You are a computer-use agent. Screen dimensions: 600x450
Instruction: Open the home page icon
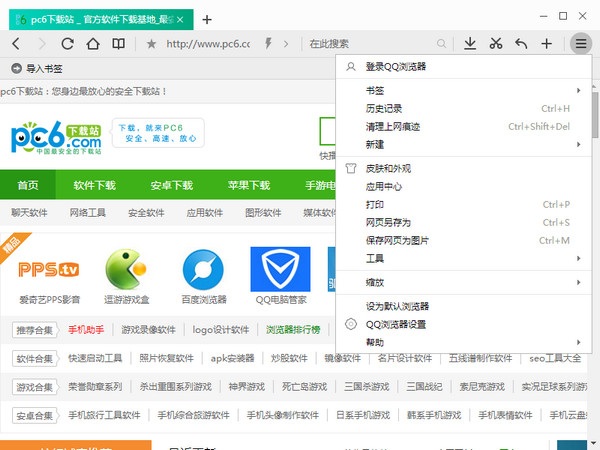[x=93, y=44]
